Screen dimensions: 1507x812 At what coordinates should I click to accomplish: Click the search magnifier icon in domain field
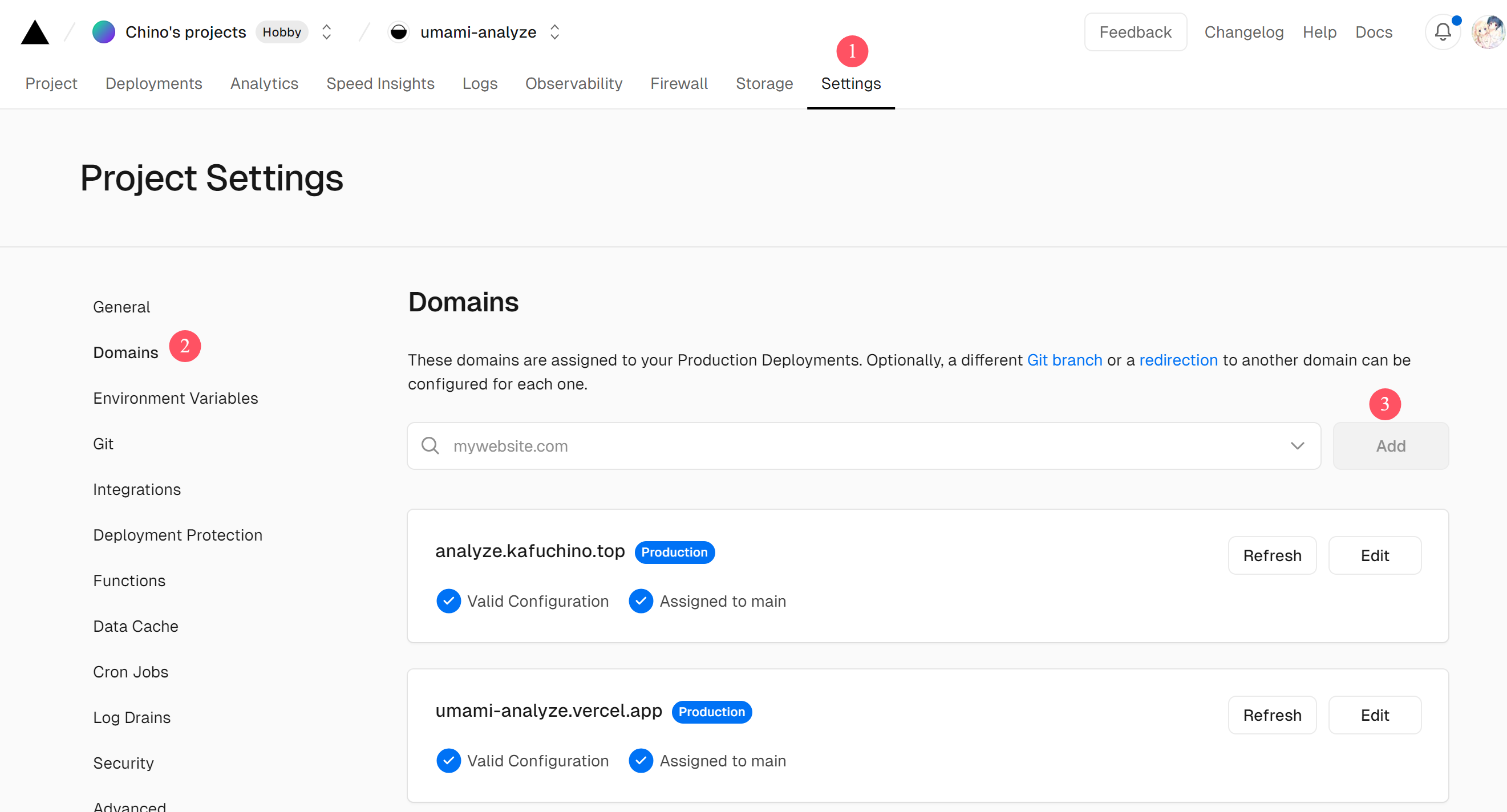[430, 446]
